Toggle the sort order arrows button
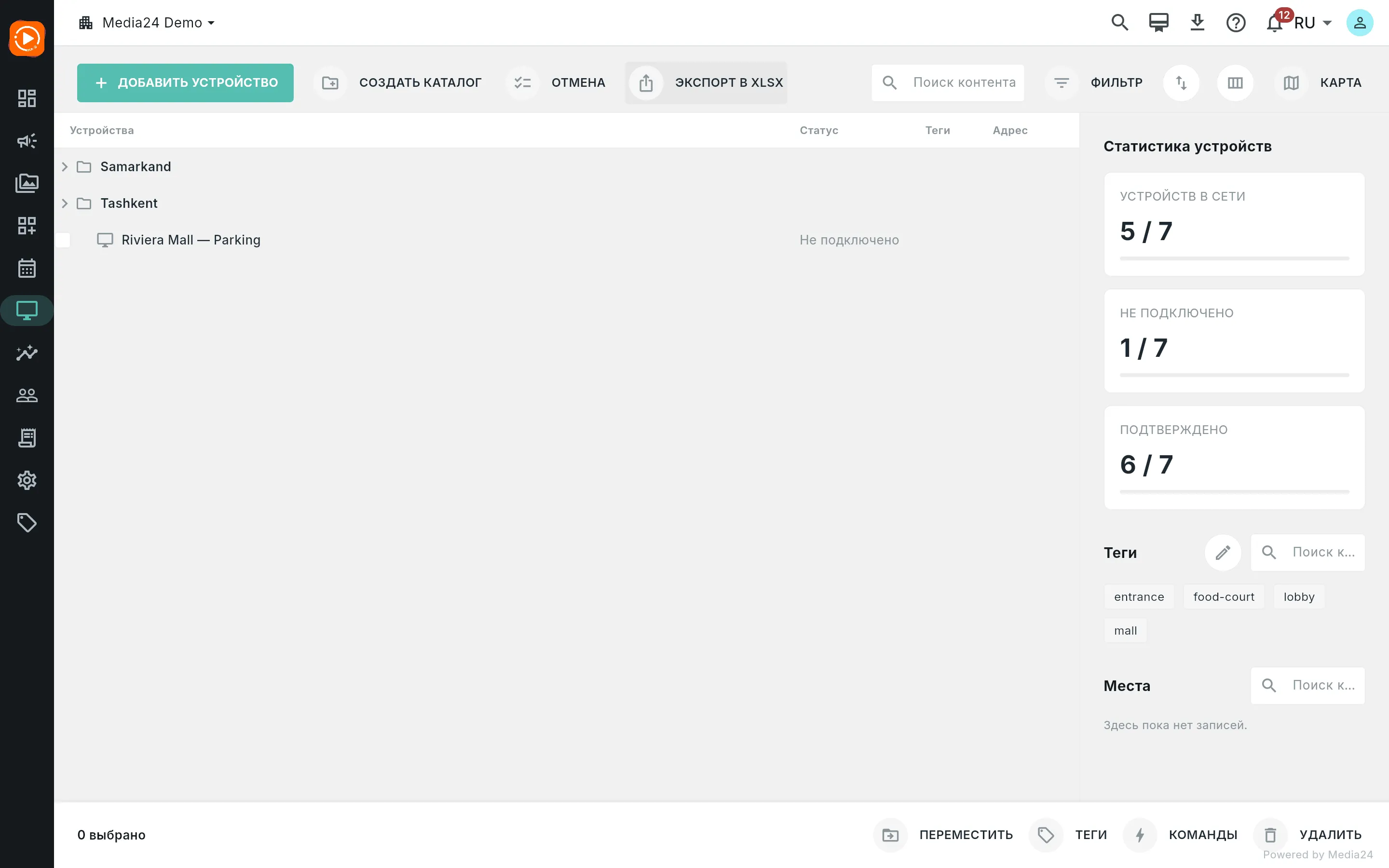The height and width of the screenshot is (868, 1389). click(x=1181, y=82)
